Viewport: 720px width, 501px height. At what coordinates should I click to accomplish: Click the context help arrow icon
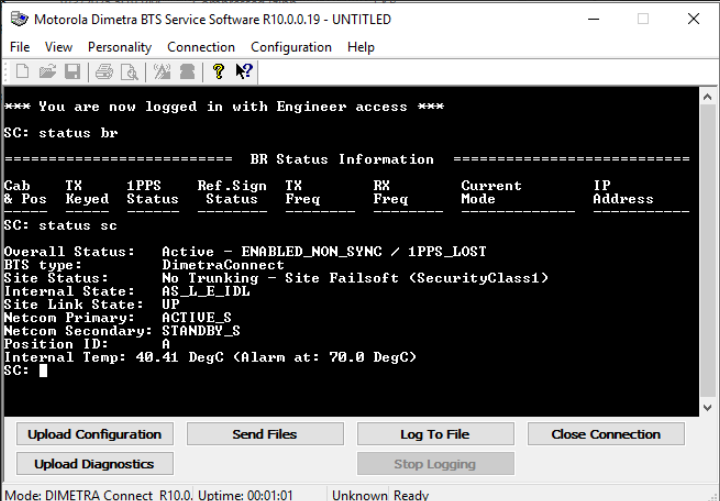tap(244, 72)
